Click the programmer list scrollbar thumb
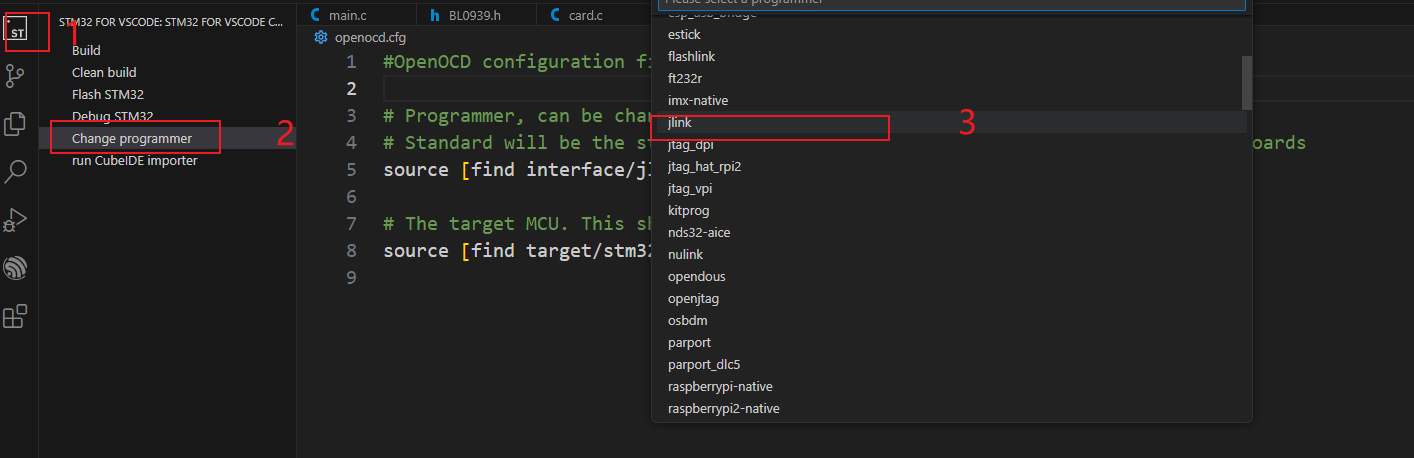The width and height of the screenshot is (1414, 458). tap(1247, 82)
